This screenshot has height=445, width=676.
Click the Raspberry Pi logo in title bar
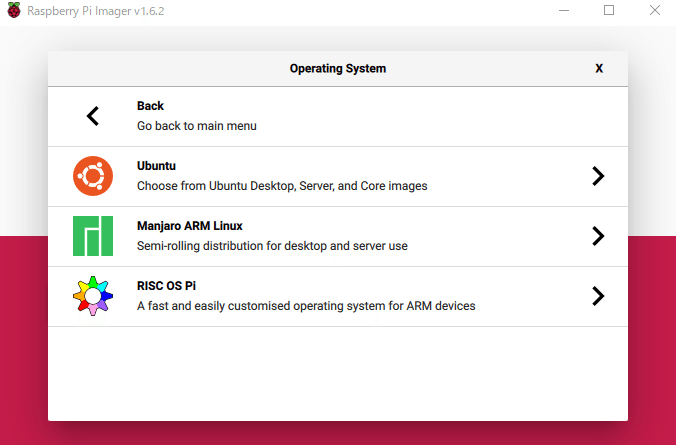tap(14, 10)
